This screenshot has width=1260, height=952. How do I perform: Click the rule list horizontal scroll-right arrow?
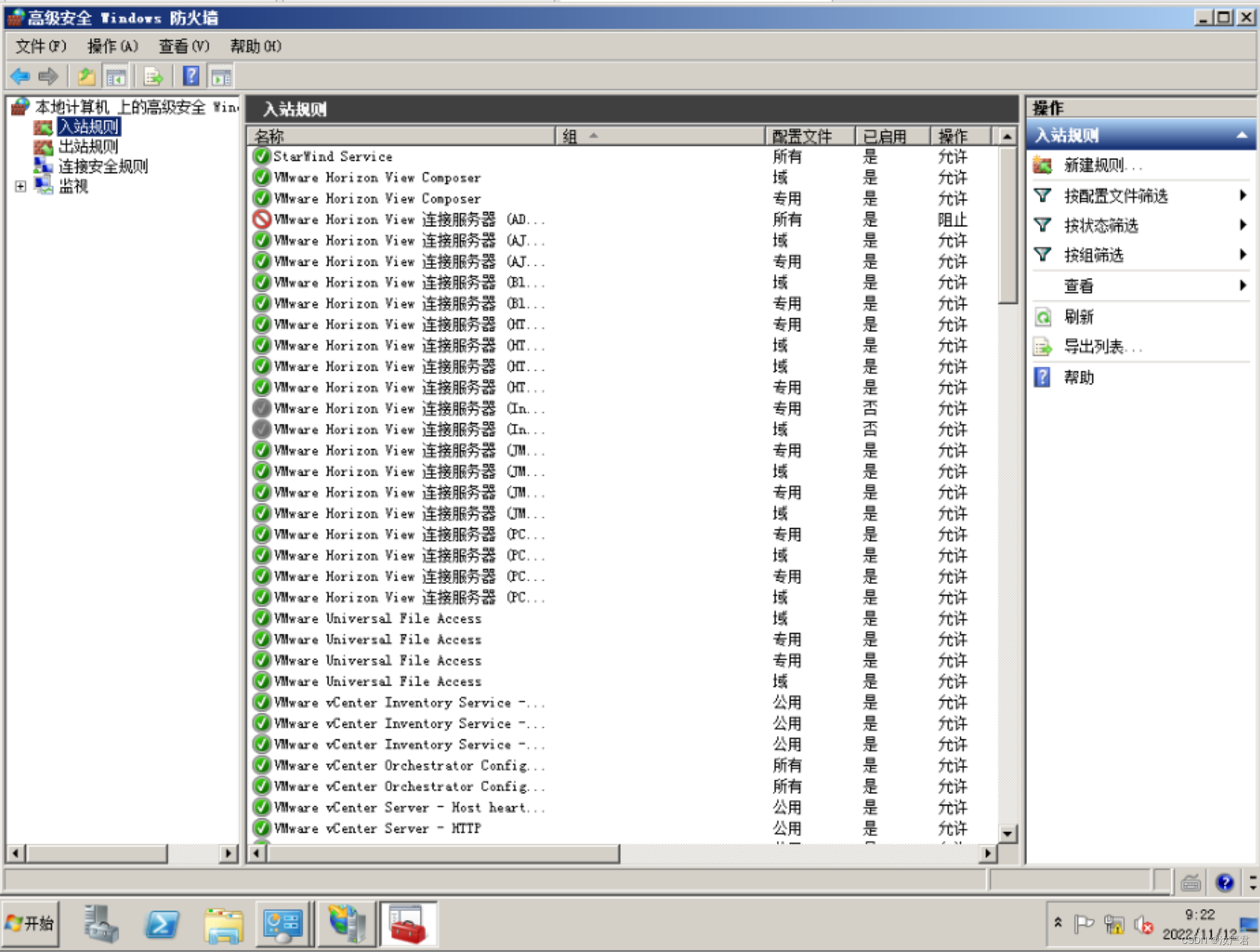coord(988,853)
